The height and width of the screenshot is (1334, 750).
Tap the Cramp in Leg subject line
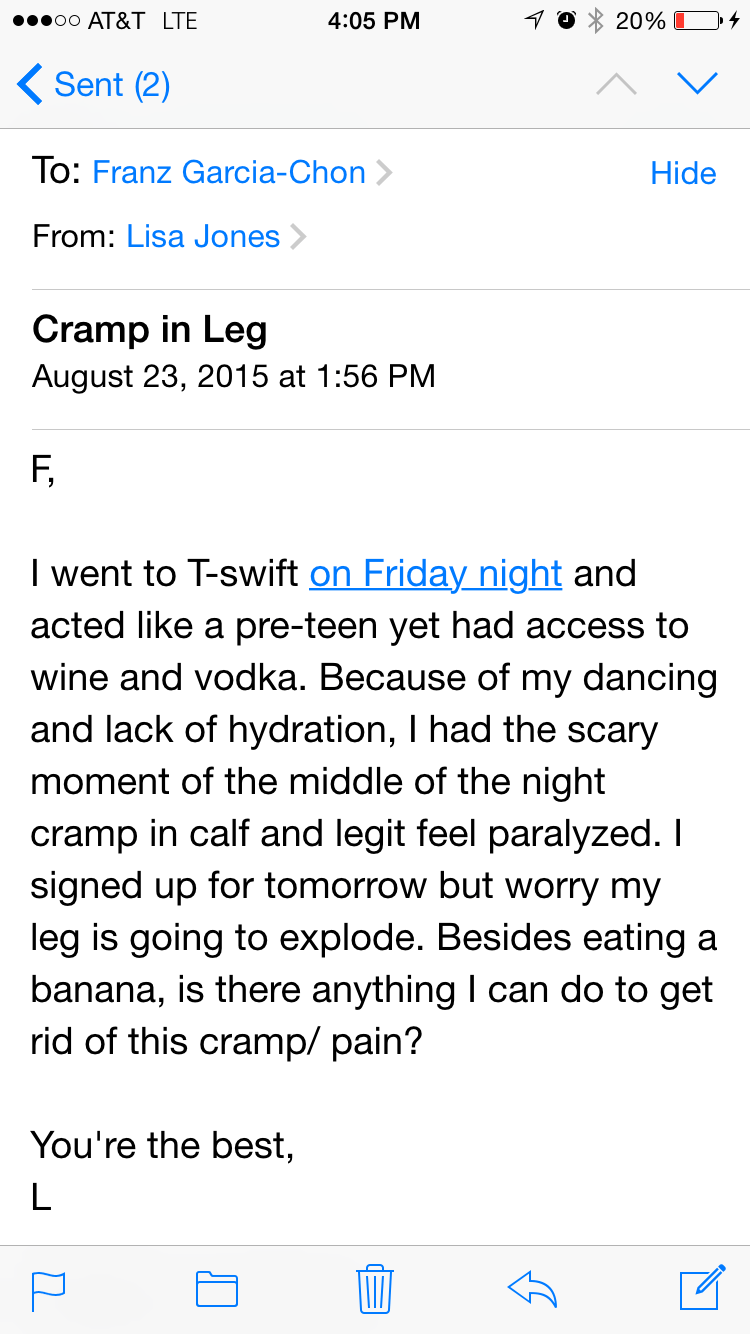click(x=150, y=329)
